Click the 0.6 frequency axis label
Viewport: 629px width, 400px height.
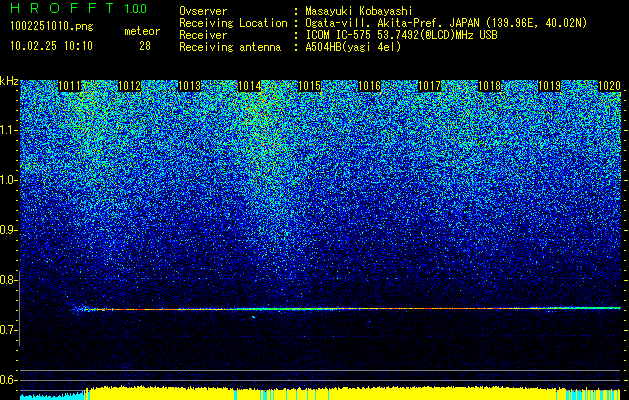click(8, 380)
